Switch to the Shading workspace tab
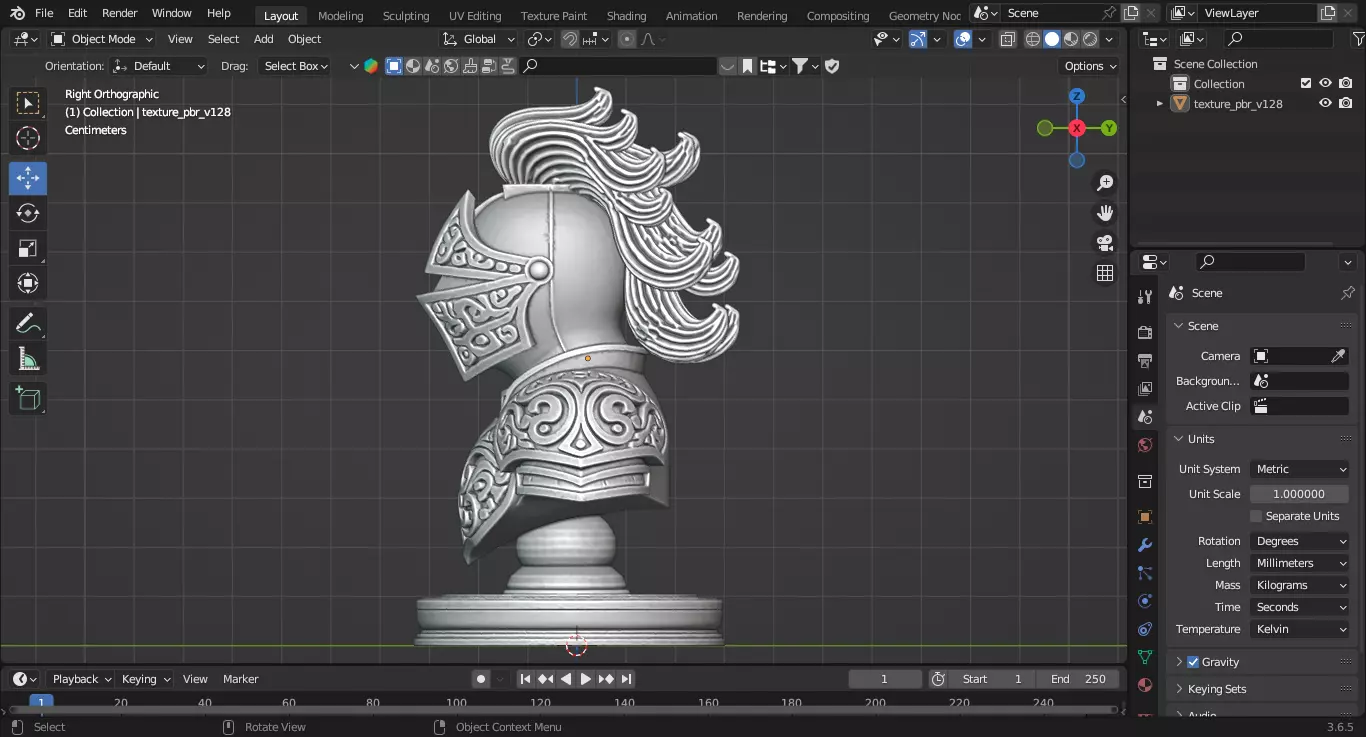 pyautogui.click(x=626, y=15)
